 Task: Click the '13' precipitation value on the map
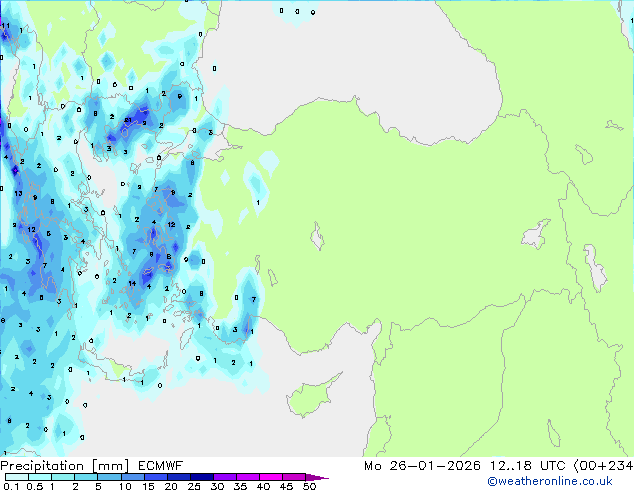click(18, 193)
